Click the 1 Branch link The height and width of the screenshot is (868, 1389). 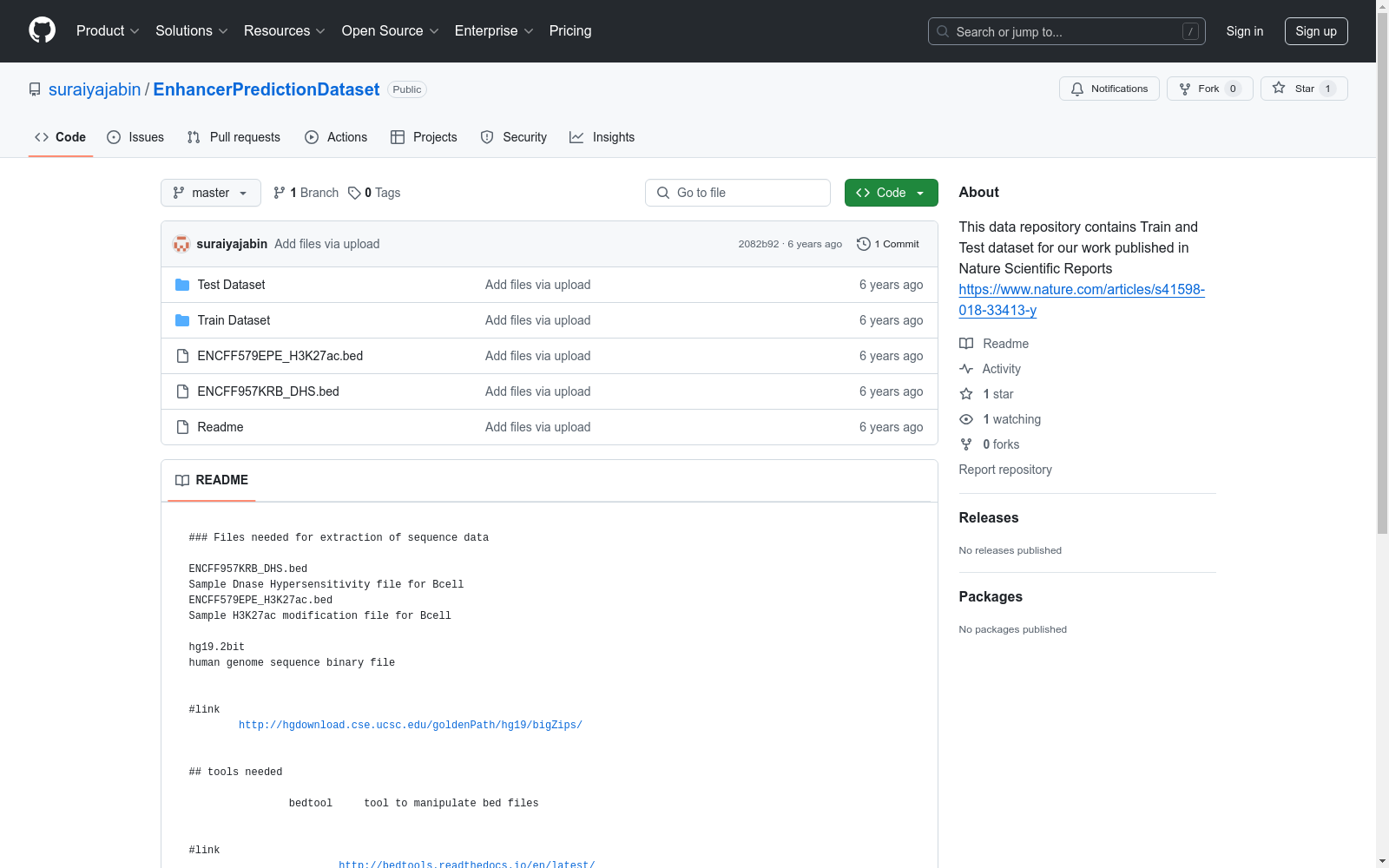pos(306,193)
